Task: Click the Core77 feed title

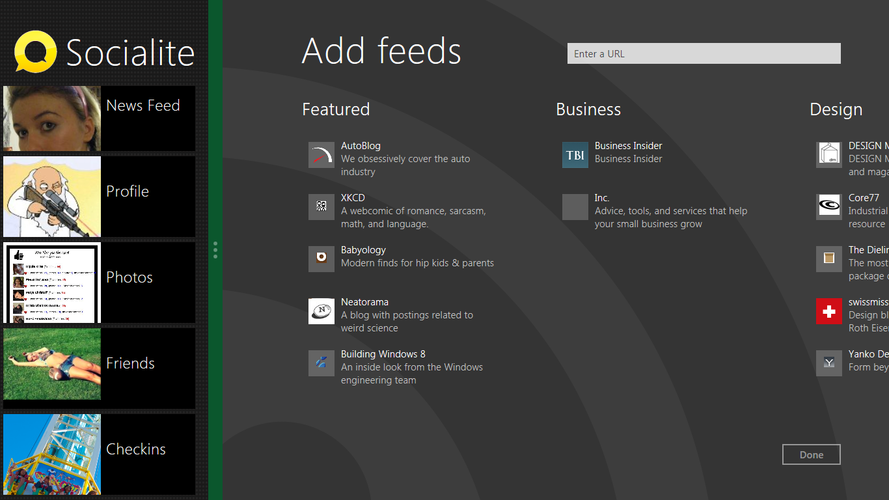Action: coord(863,198)
